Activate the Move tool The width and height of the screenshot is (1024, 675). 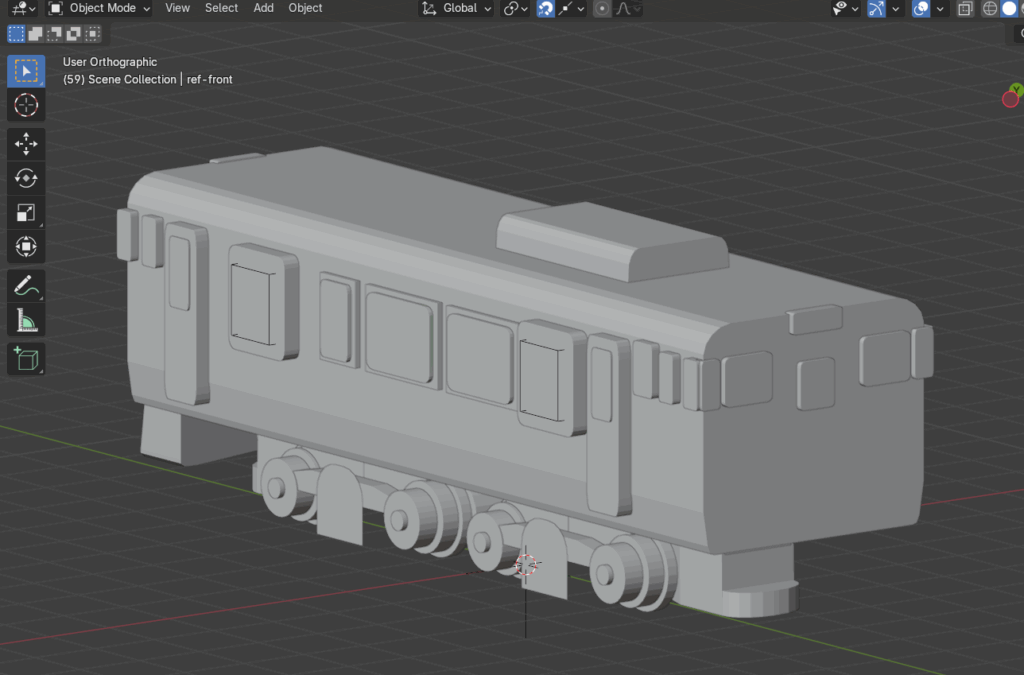click(26, 144)
